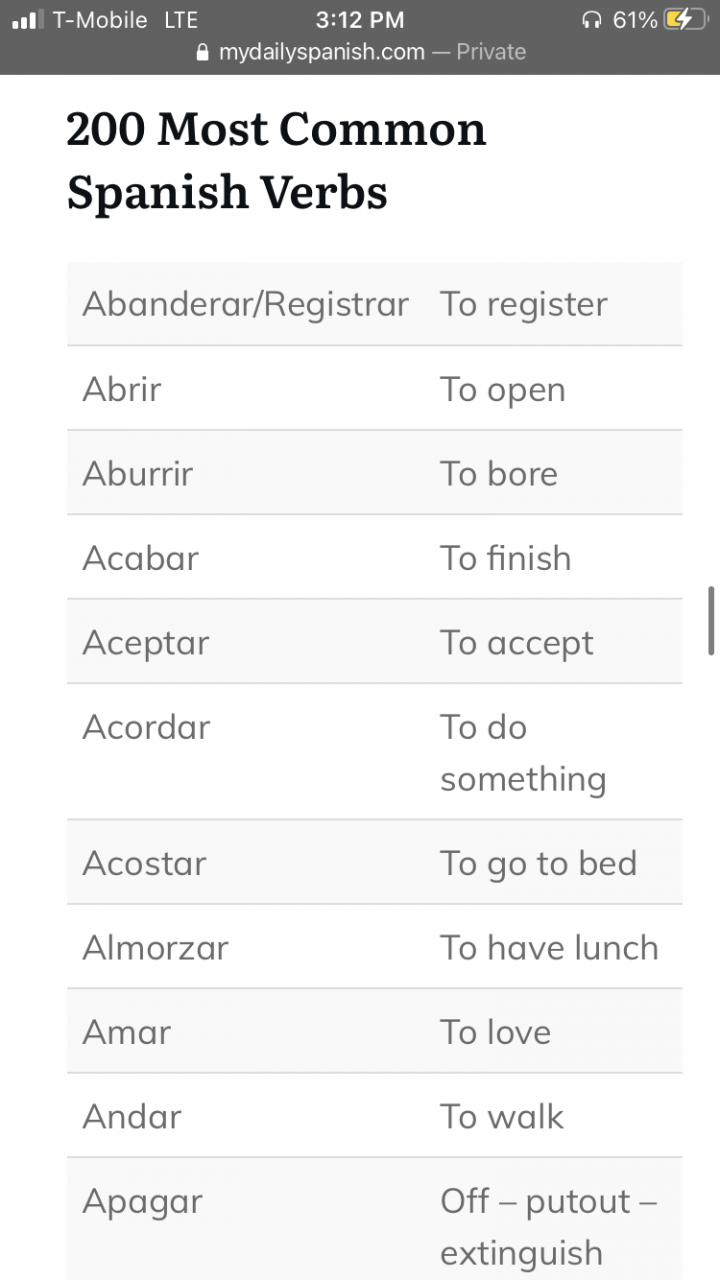Tap the headphones icon in status bar
This screenshot has height=1280, width=720.
click(x=592, y=20)
